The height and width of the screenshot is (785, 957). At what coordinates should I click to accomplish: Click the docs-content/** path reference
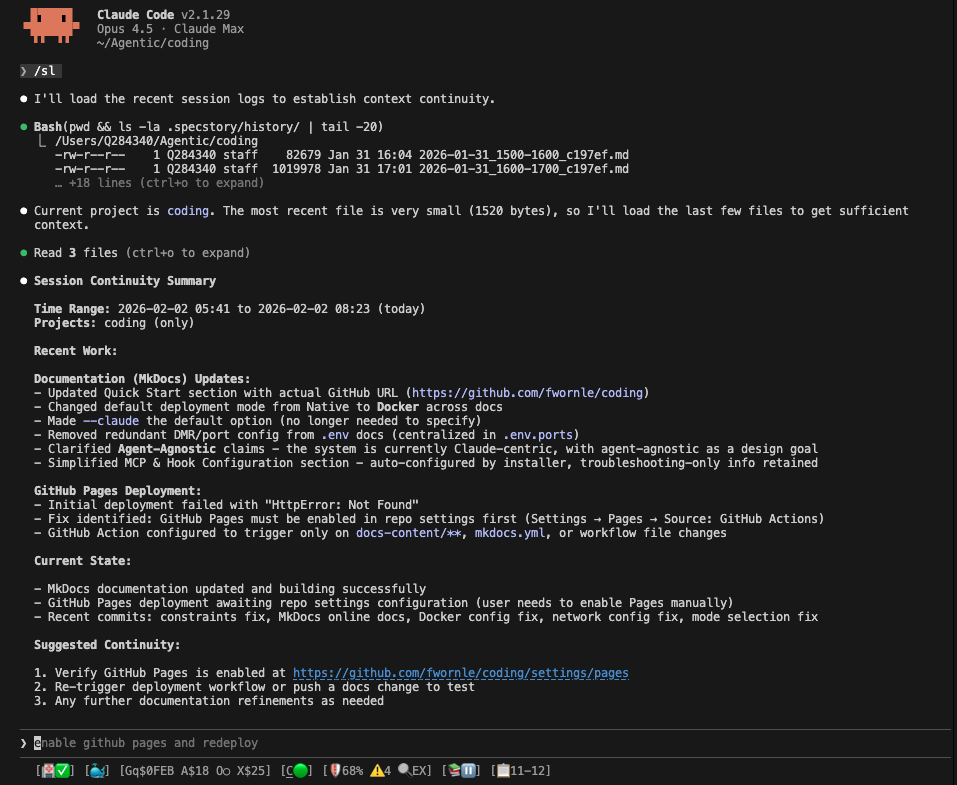pos(408,533)
